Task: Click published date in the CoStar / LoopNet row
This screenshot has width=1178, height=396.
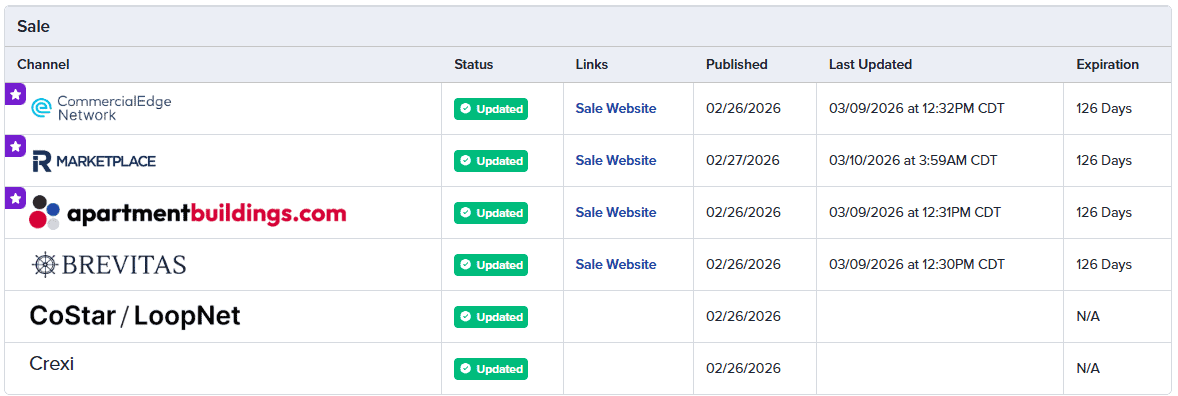Action: [x=744, y=316]
